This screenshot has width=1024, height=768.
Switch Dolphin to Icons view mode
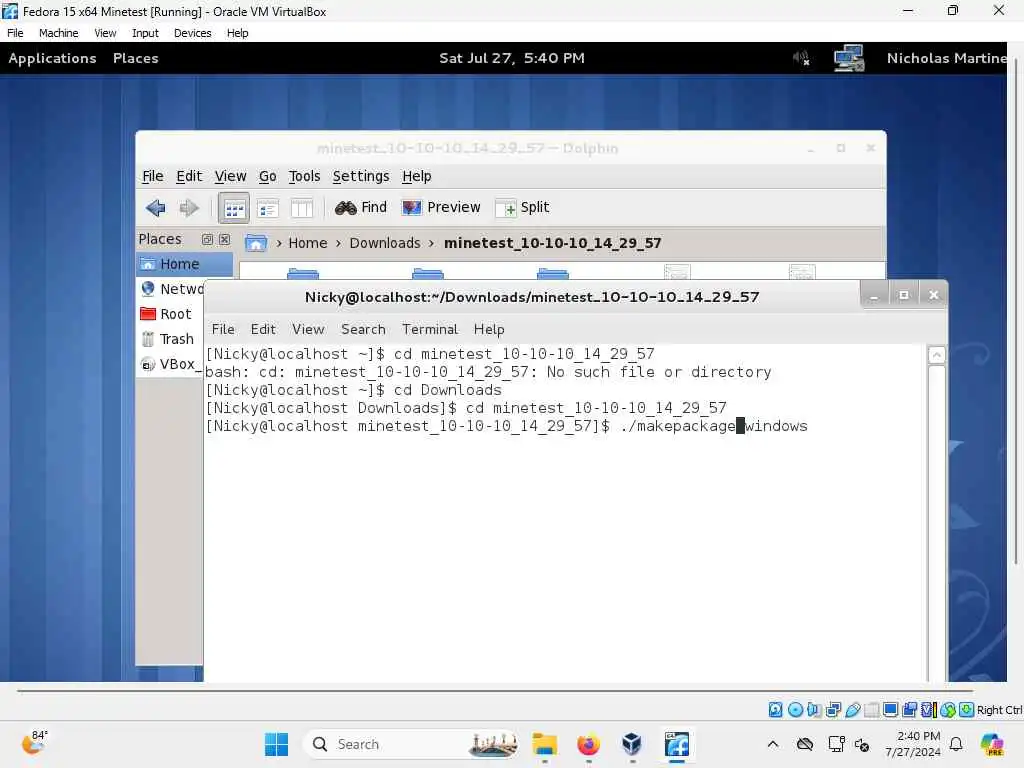[234, 208]
